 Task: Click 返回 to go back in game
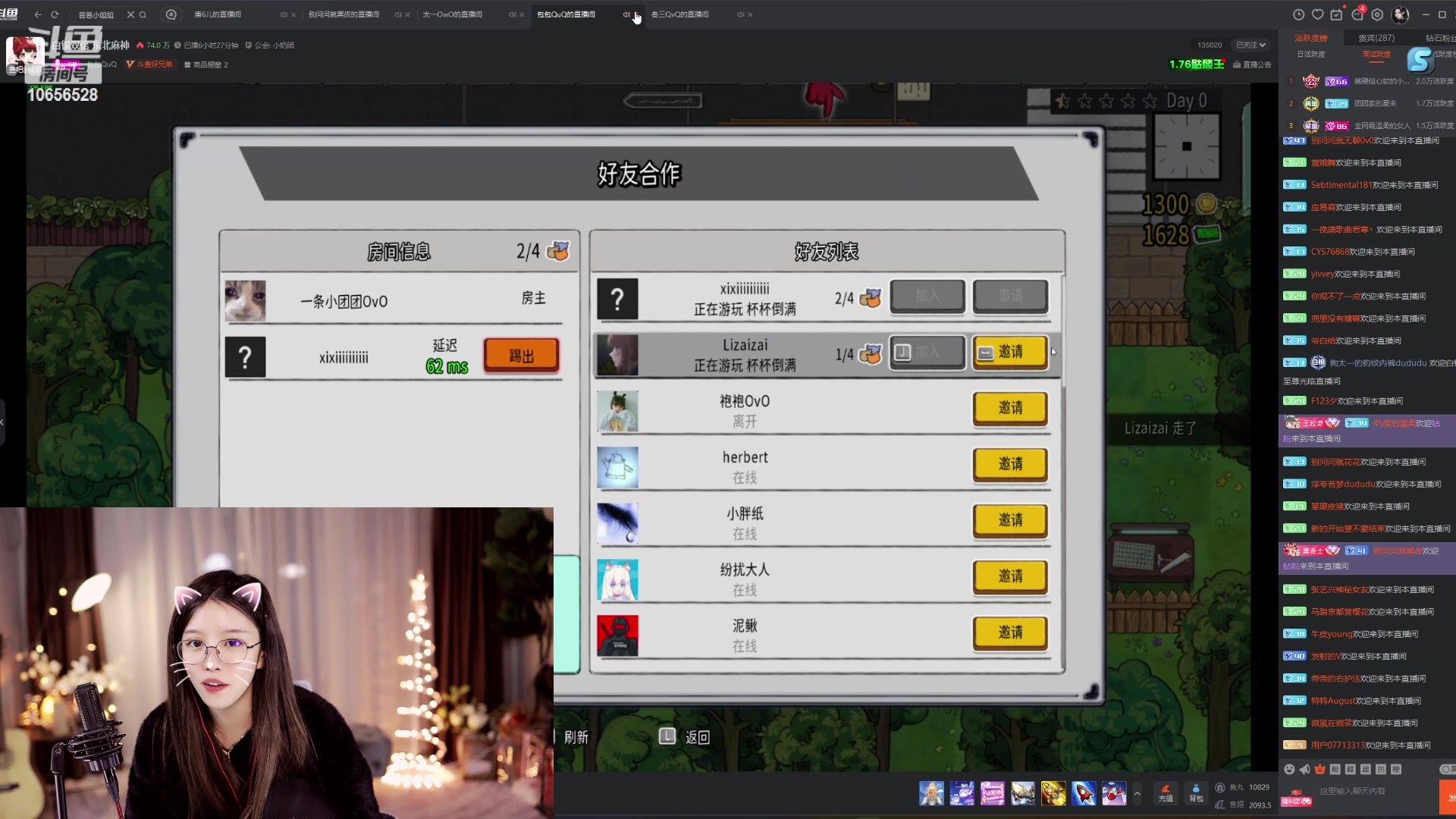[x=686, y=736]
